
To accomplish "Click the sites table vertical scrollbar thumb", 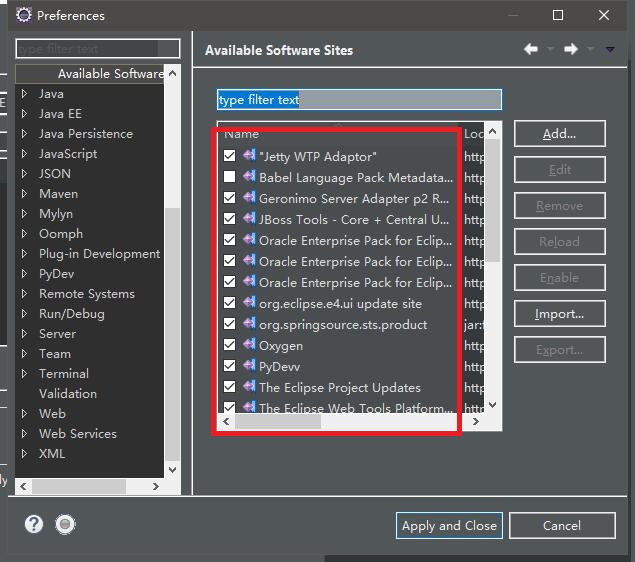I will 493,201.
